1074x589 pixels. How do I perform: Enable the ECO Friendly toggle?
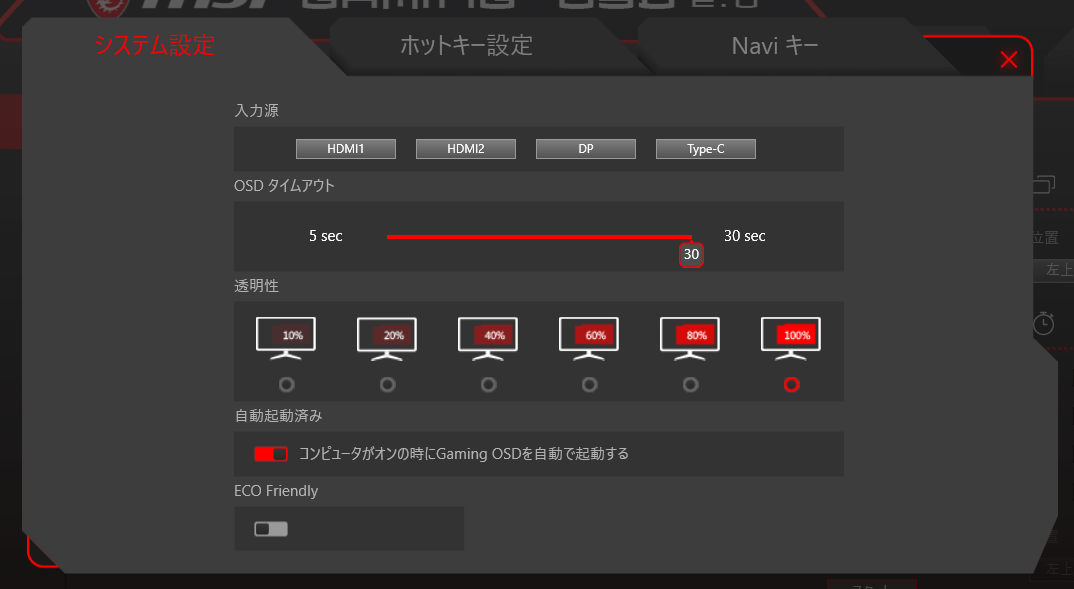click(x=271, y=529)
